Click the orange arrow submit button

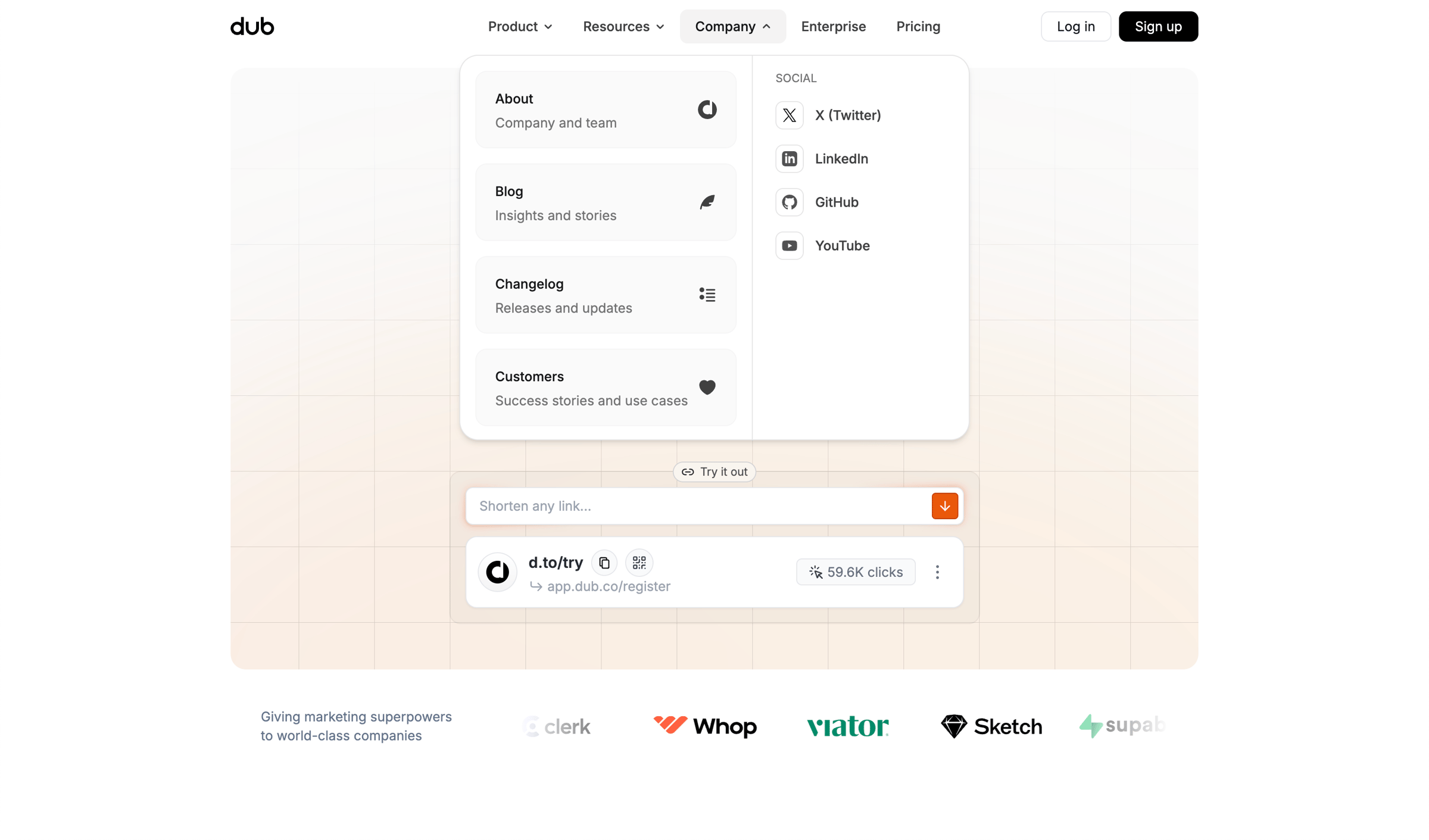(944, 506)
